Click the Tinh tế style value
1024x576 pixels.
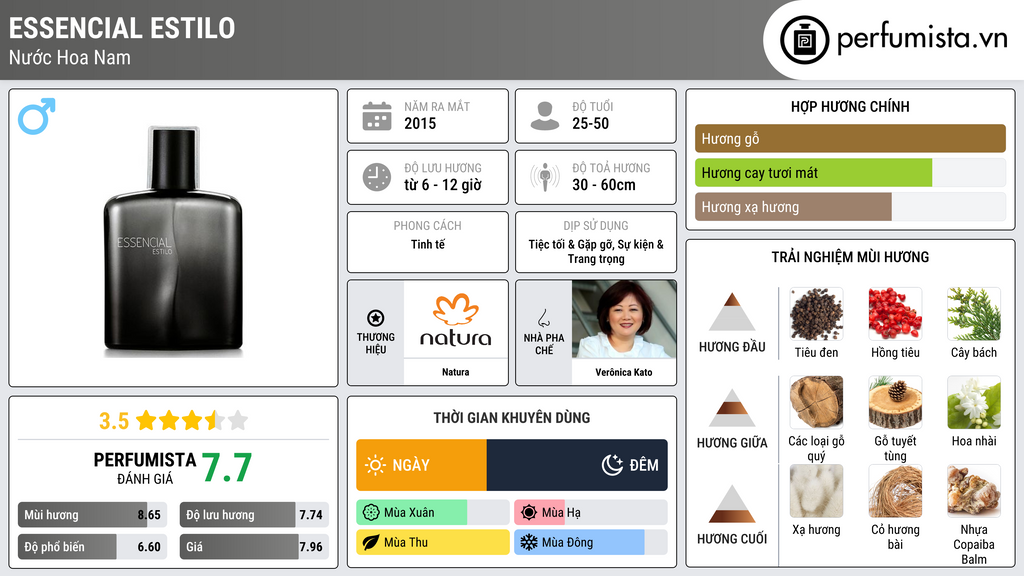click(428, 244)
